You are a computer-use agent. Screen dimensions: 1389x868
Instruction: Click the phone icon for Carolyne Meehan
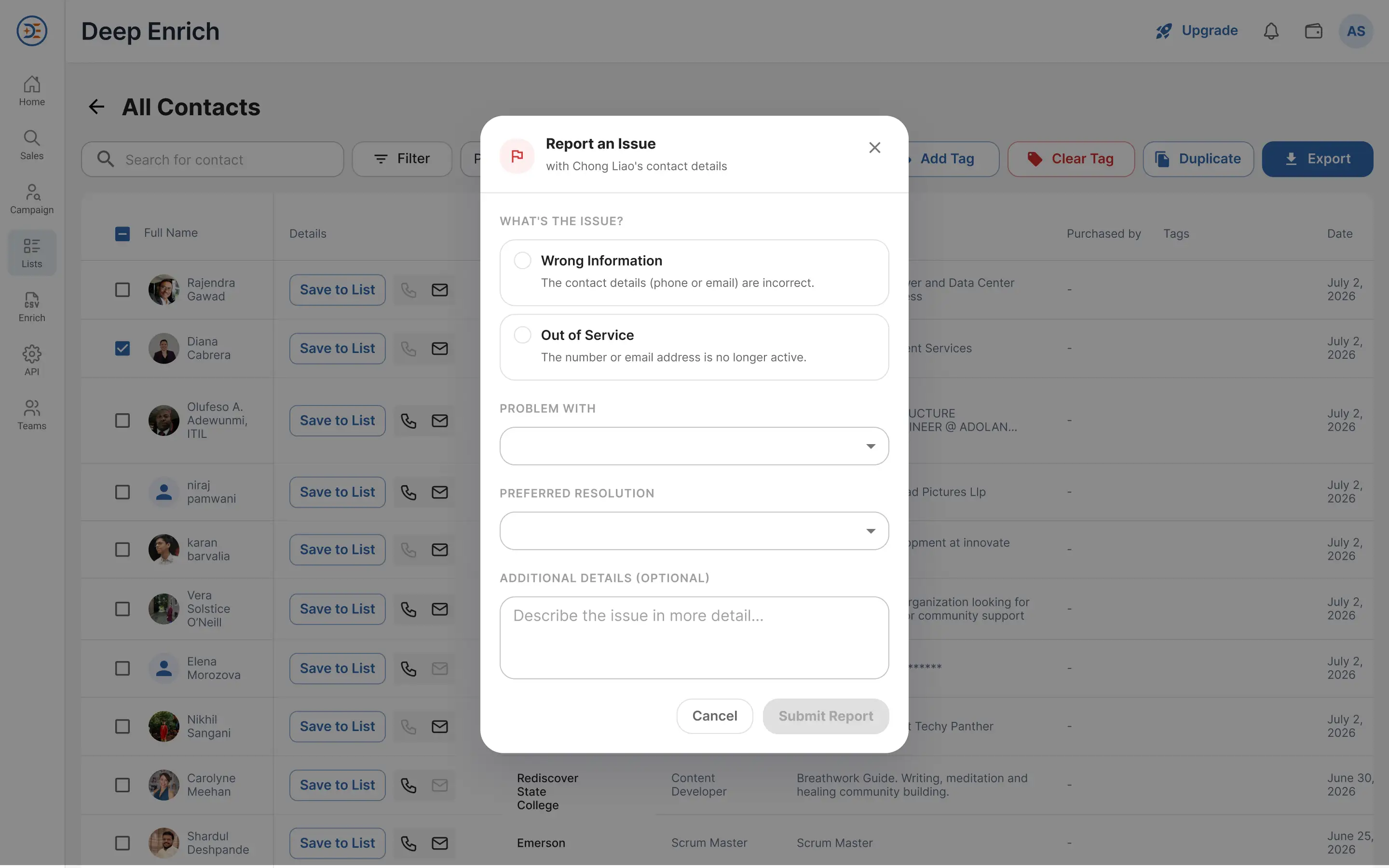409,786
